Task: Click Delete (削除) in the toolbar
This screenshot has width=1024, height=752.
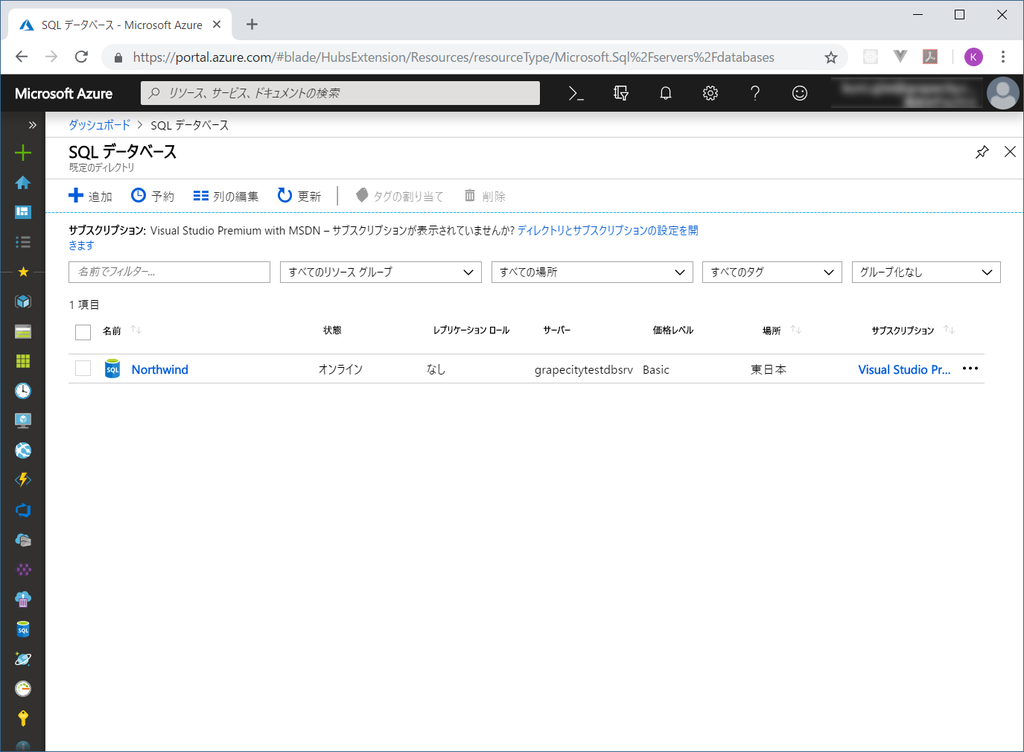Action: coord(485,196)
